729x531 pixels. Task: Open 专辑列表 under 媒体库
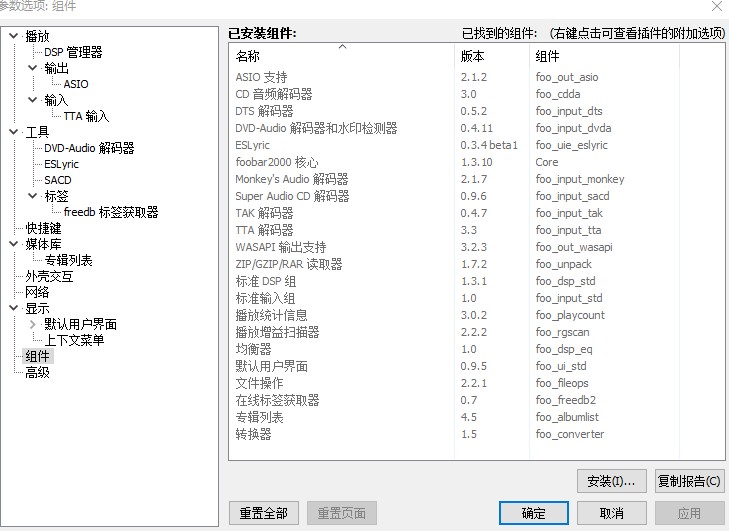click(x=68, y=260)
